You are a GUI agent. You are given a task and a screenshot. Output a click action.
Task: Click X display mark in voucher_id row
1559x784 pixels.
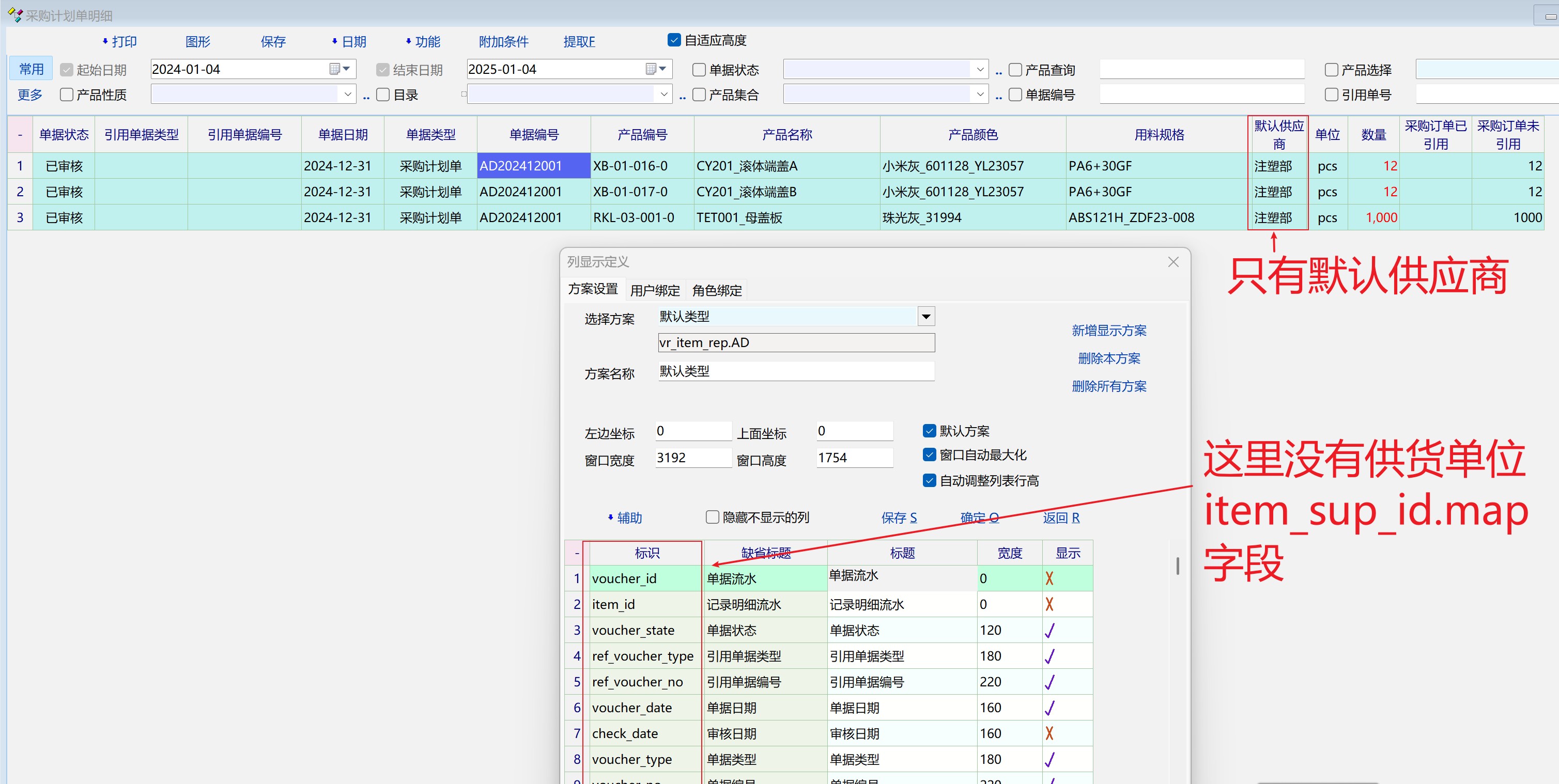pyautogui.click(x=1049, y=578)
